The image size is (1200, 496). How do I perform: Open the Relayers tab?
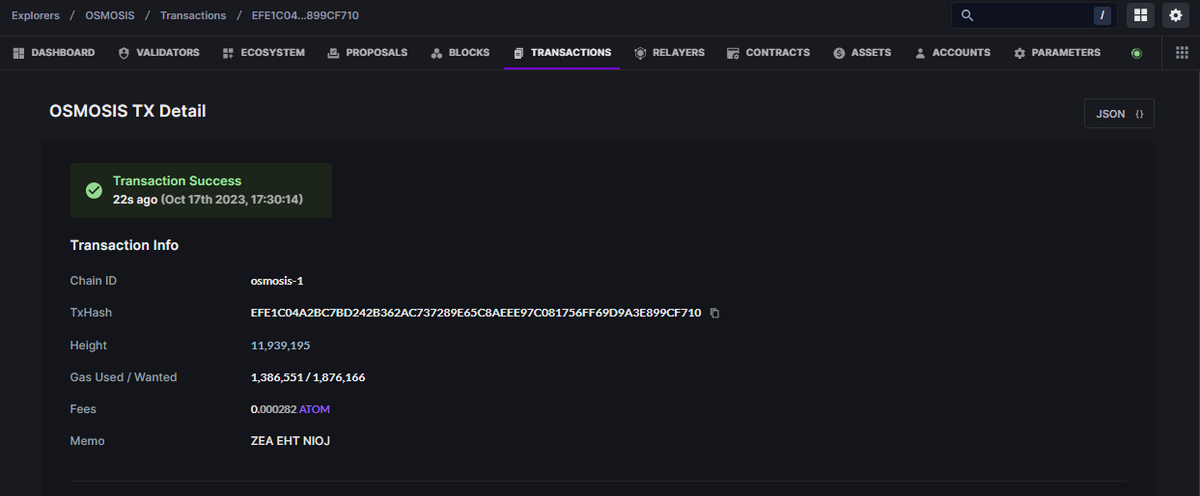[x=670, y=52]
